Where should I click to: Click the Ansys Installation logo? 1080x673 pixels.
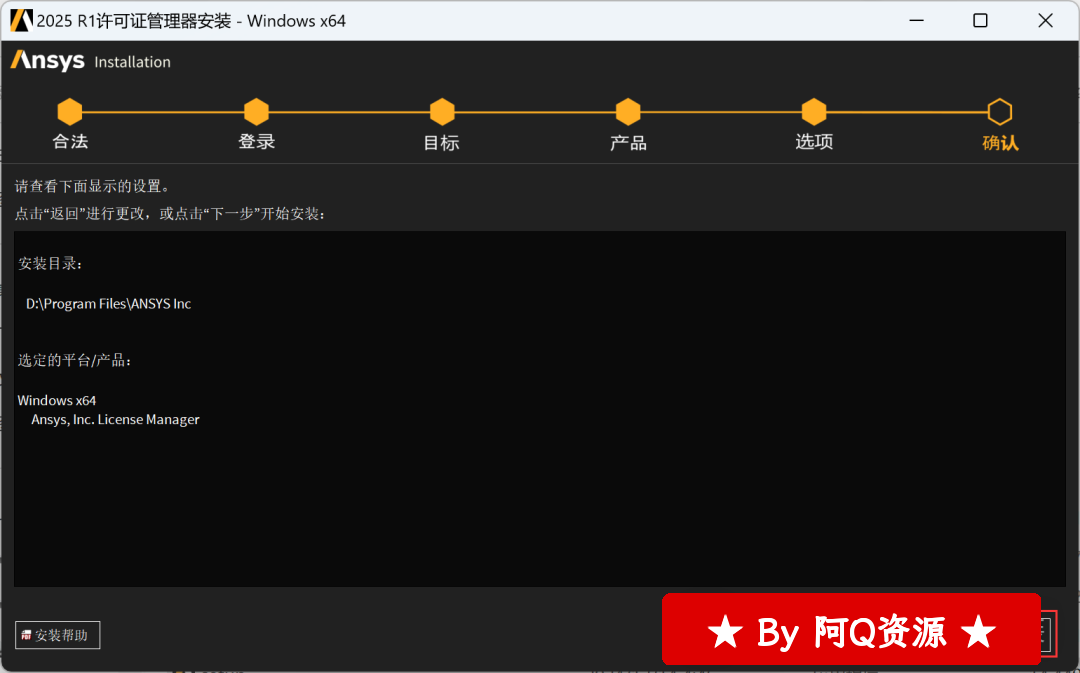click(90, 61)
